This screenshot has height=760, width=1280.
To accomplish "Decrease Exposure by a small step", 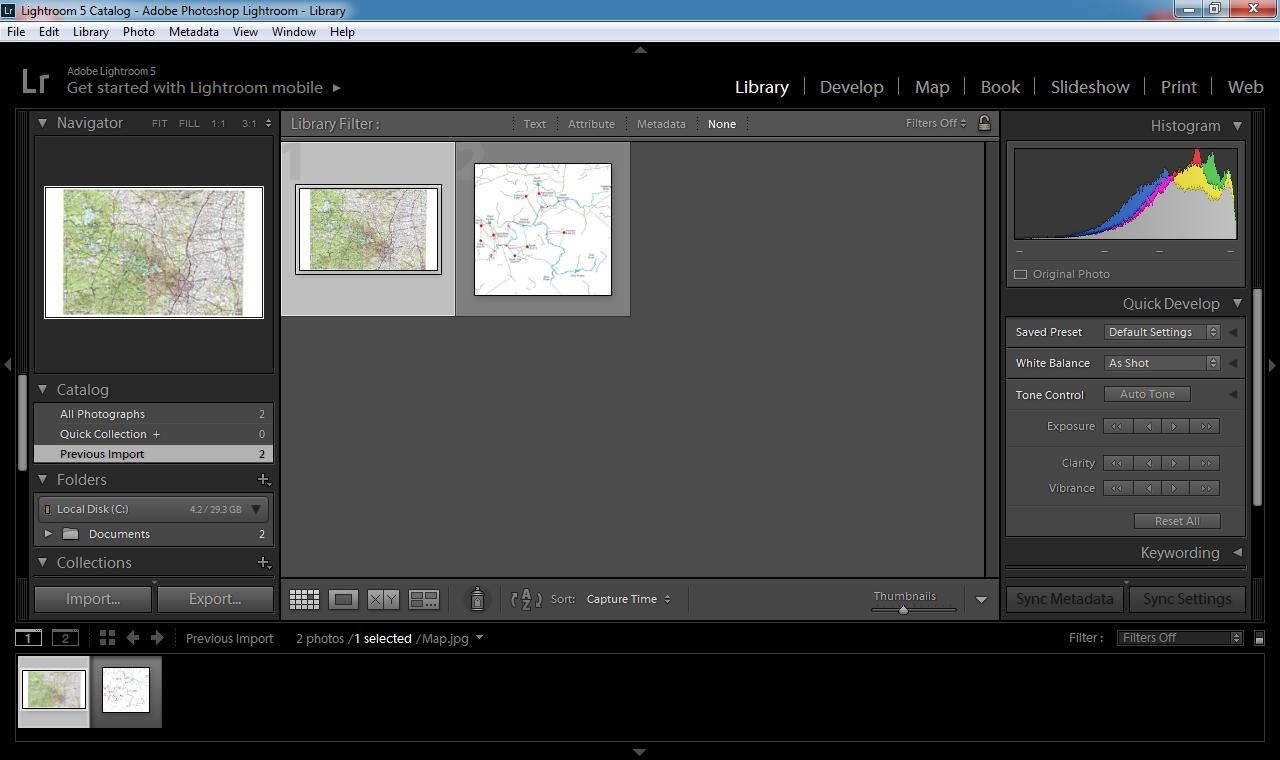I will (1148, 426).
